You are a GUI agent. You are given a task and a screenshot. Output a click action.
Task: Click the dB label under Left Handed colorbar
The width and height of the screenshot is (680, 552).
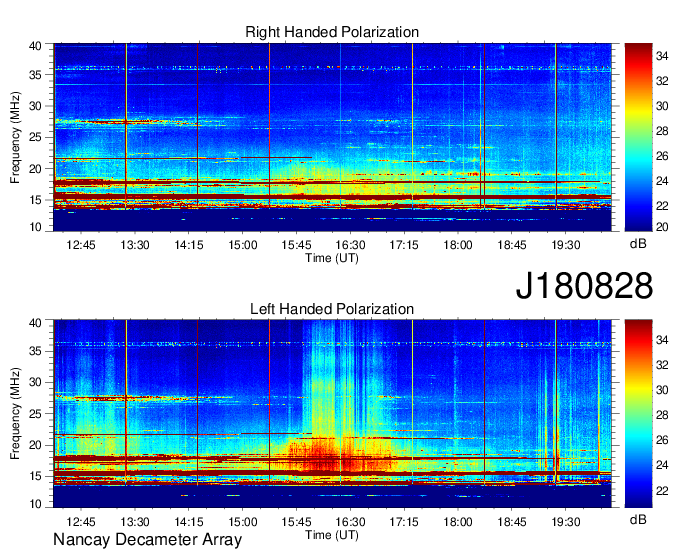(x=638, y=519)
